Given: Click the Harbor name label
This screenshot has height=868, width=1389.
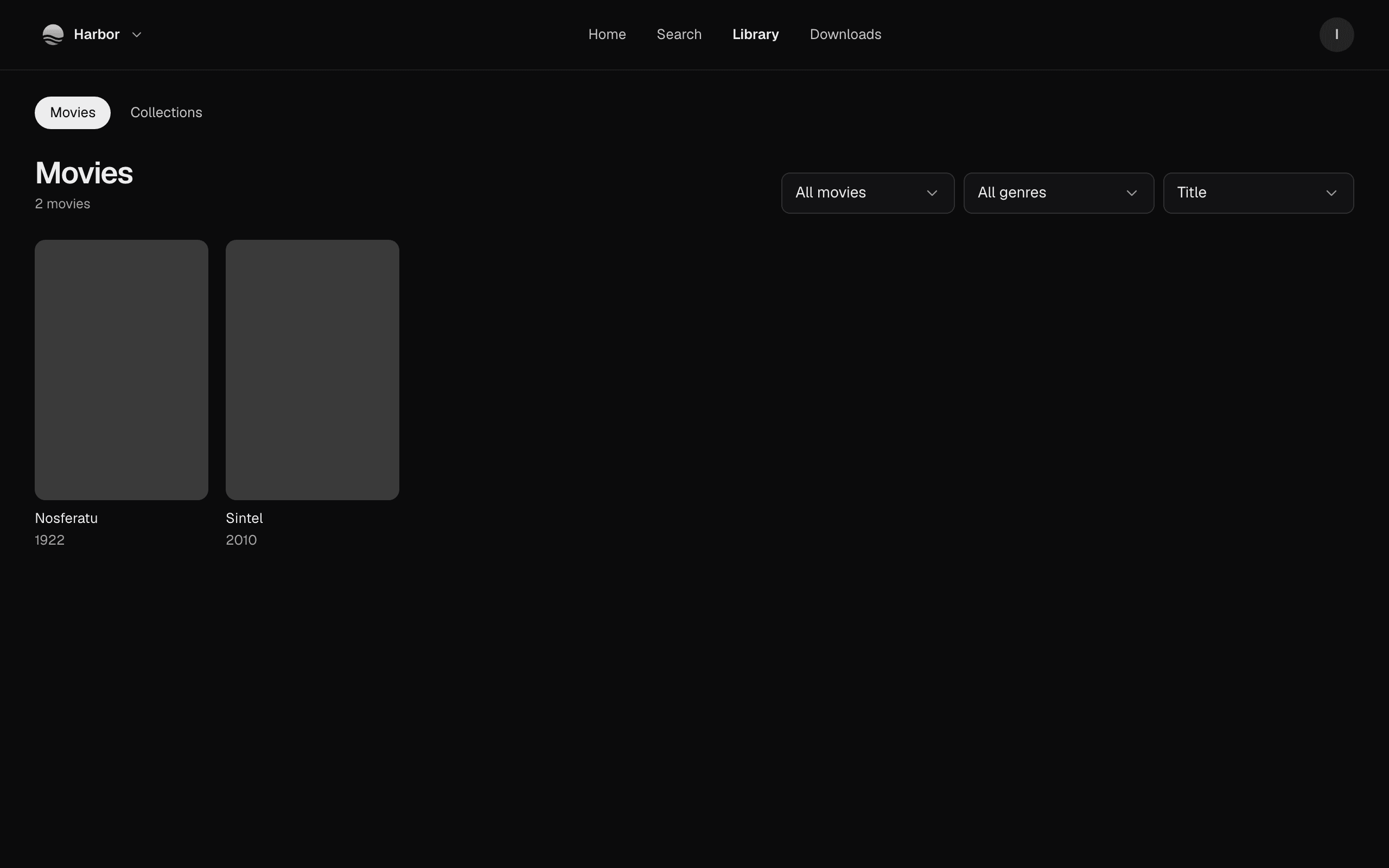Looking at the screenshot, I should coord(97,34).
